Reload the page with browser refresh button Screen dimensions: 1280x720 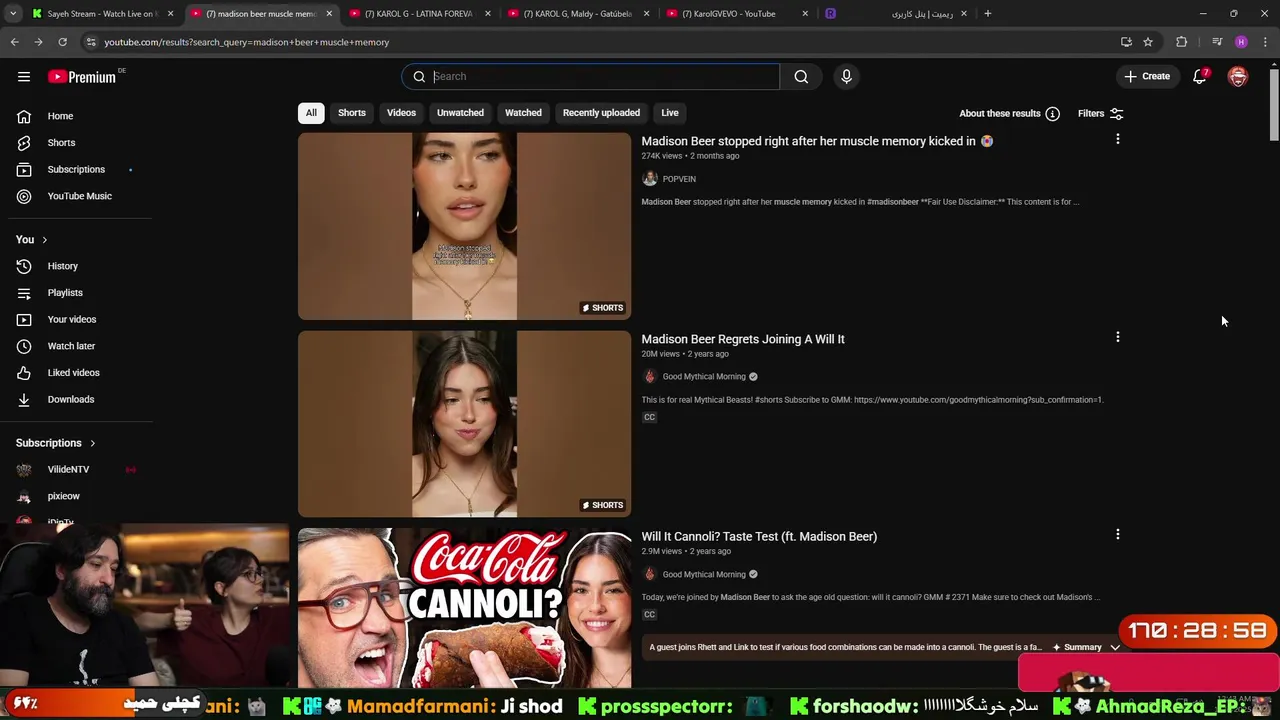point(62,42)
